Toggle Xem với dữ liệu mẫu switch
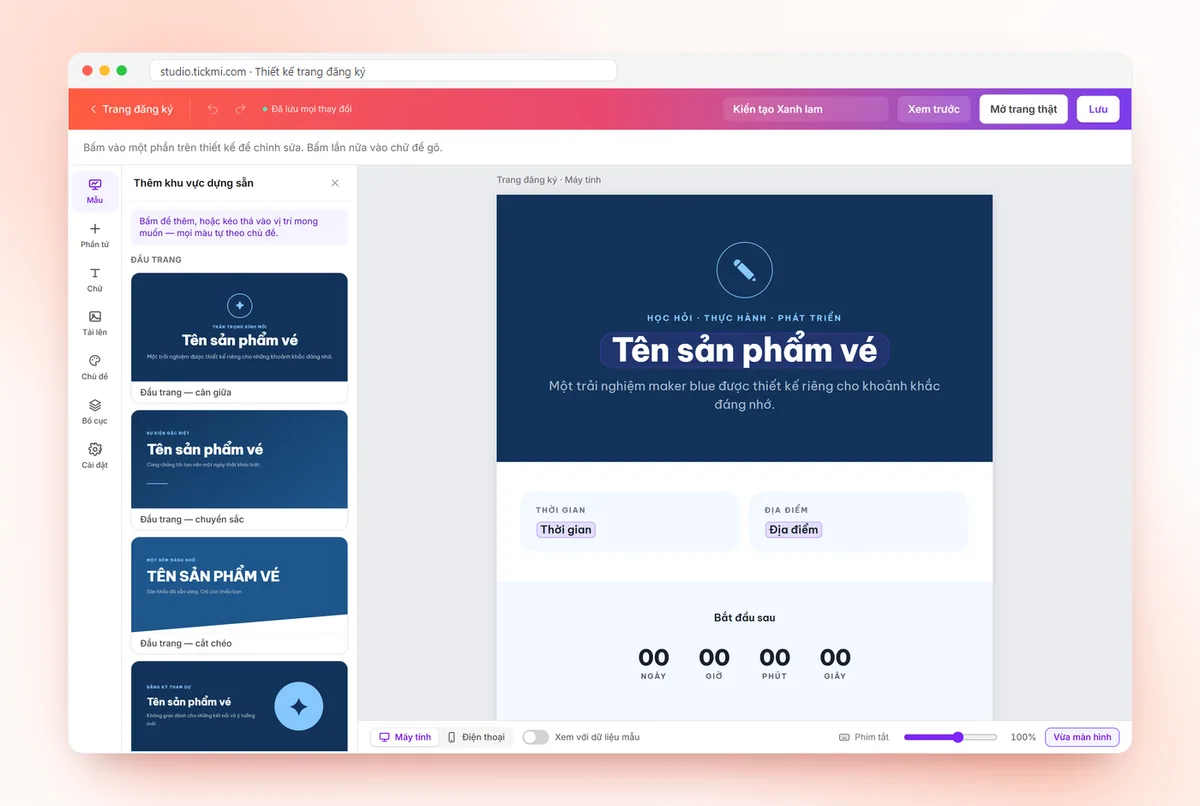This screenshot has height=806, width=1200. 535,737
